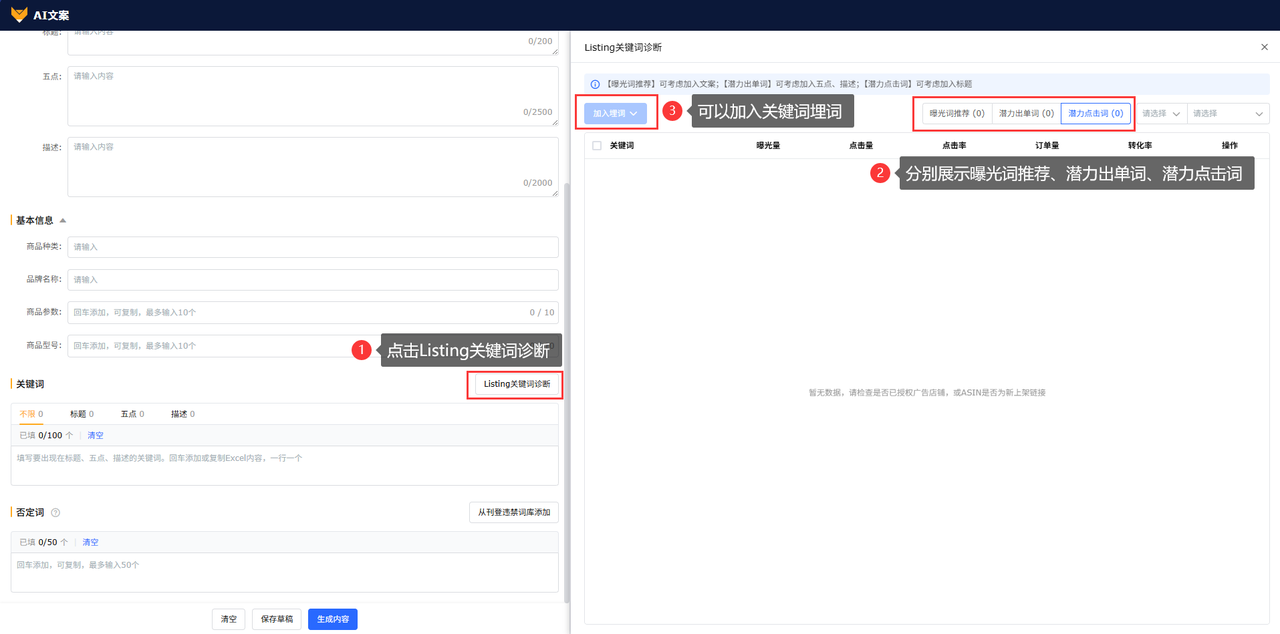
Task: Click the Listing关键词诊断 button
Action: click(x=516, y=384)
